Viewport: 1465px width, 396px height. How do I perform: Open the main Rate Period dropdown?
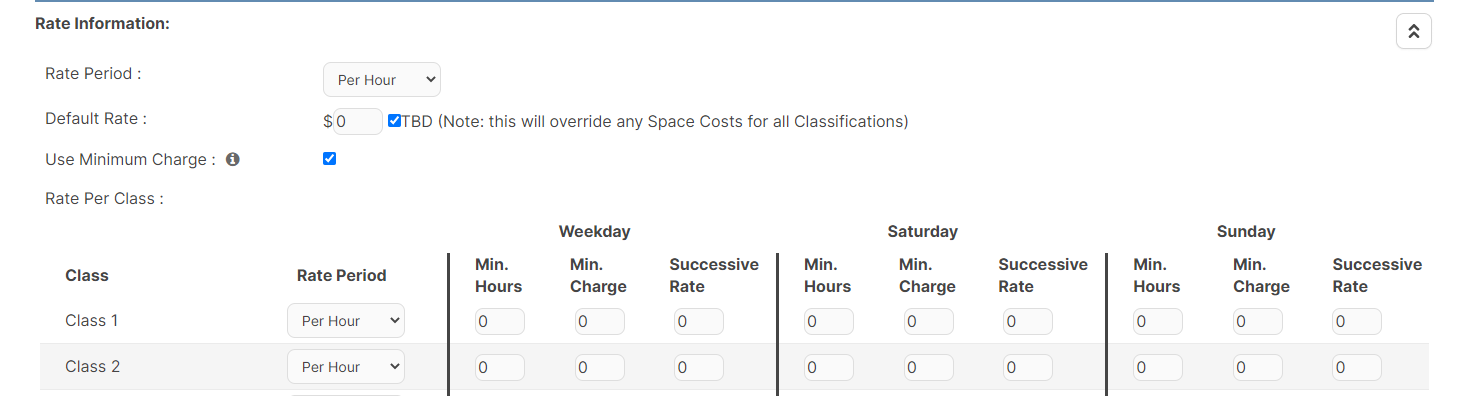[x=382, y=80]
